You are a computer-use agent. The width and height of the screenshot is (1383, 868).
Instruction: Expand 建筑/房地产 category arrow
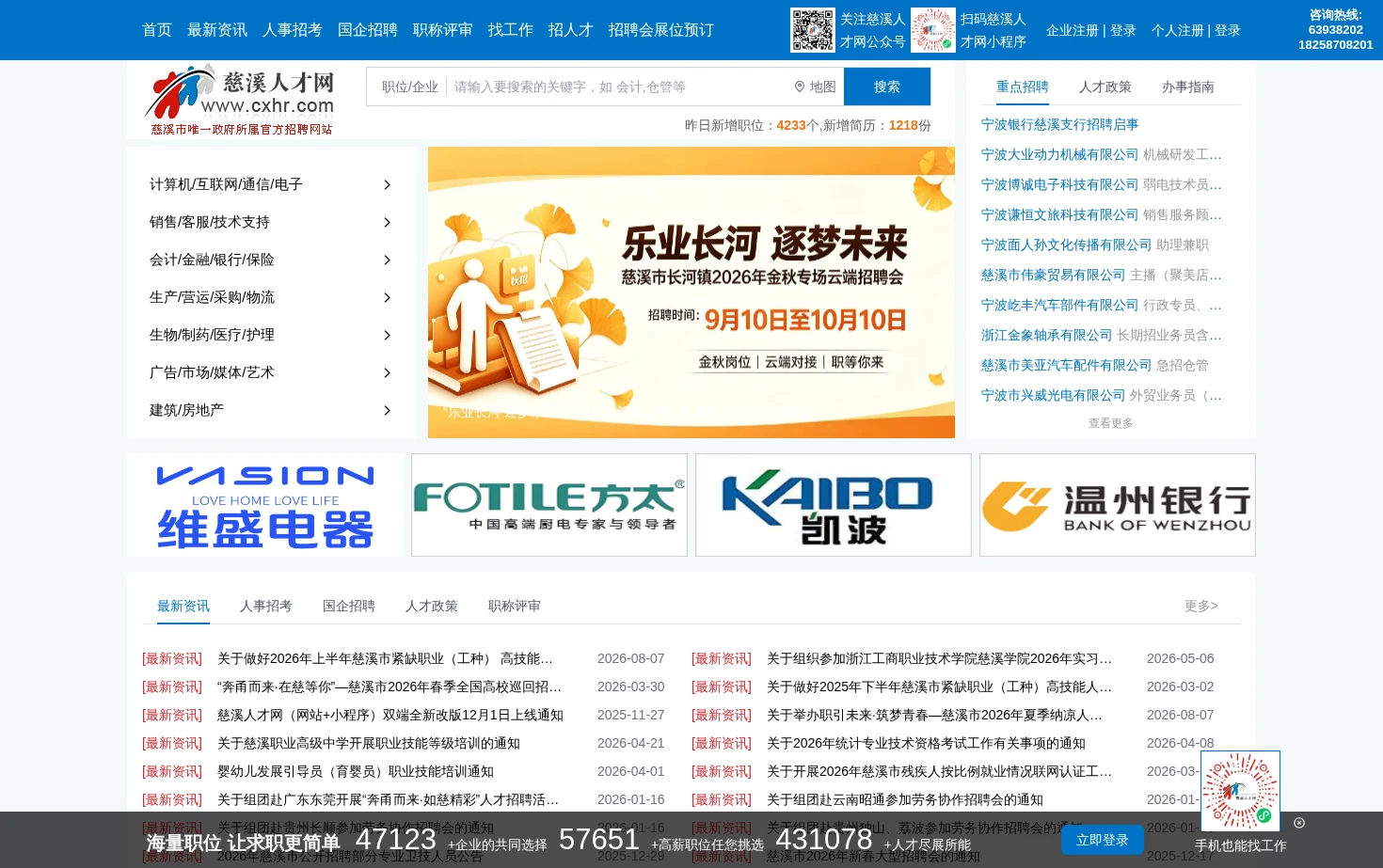[x=387, y=411]
